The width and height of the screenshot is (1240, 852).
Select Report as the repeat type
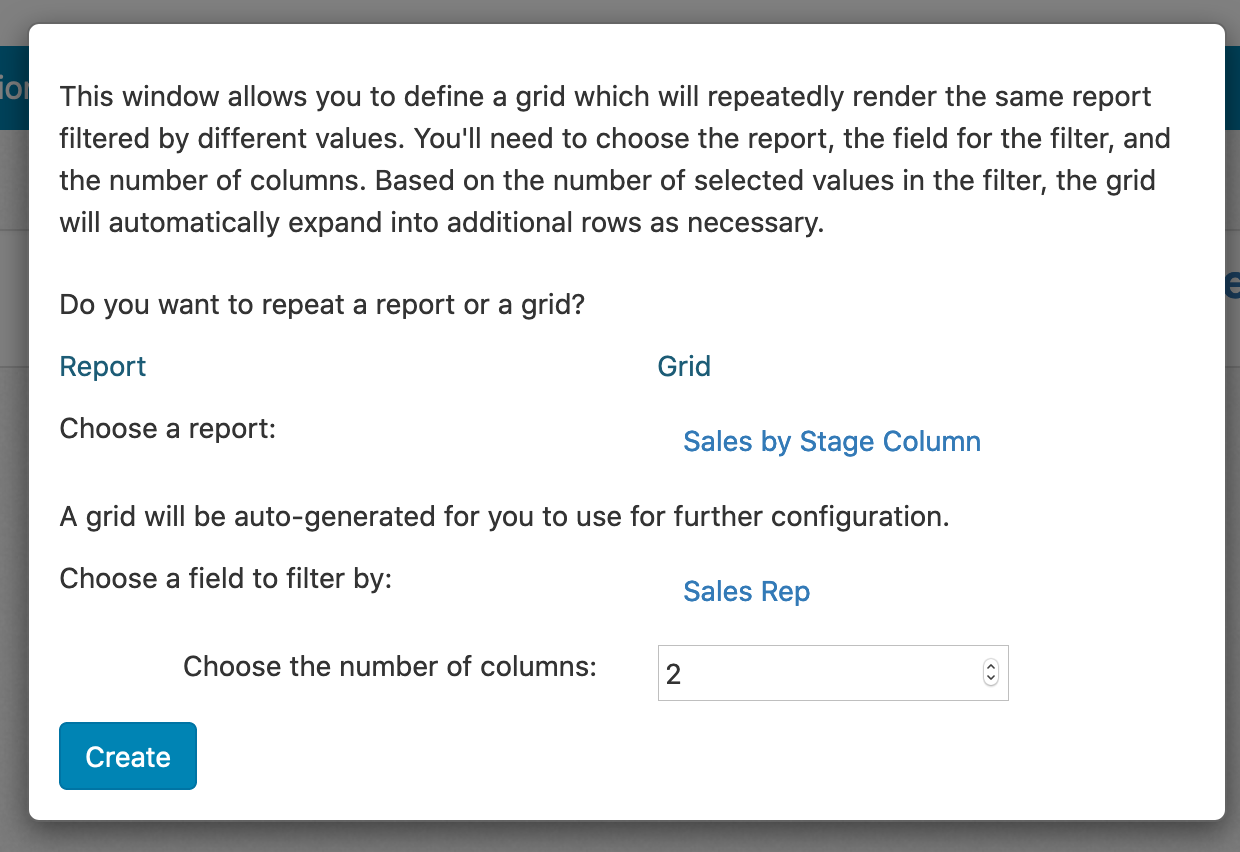(102, 366)
